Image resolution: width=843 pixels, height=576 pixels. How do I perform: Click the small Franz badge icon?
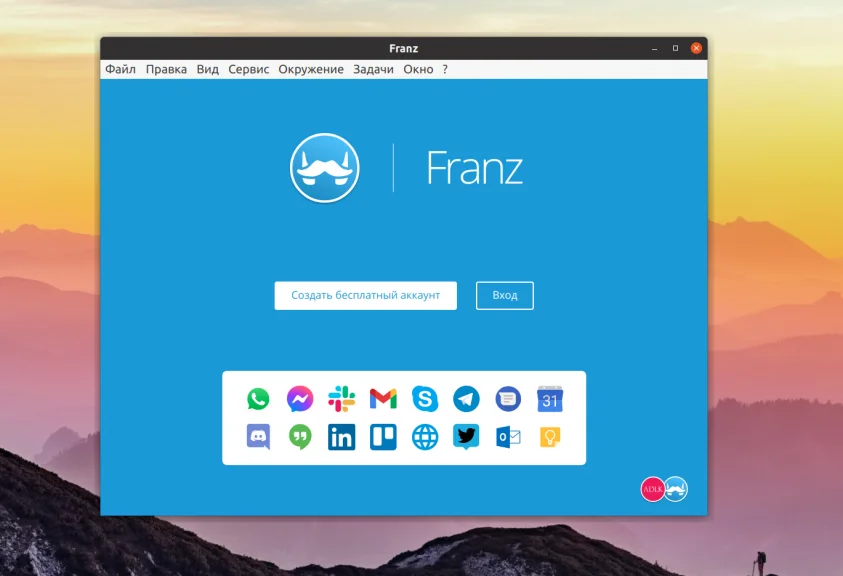tap(676, 489)
